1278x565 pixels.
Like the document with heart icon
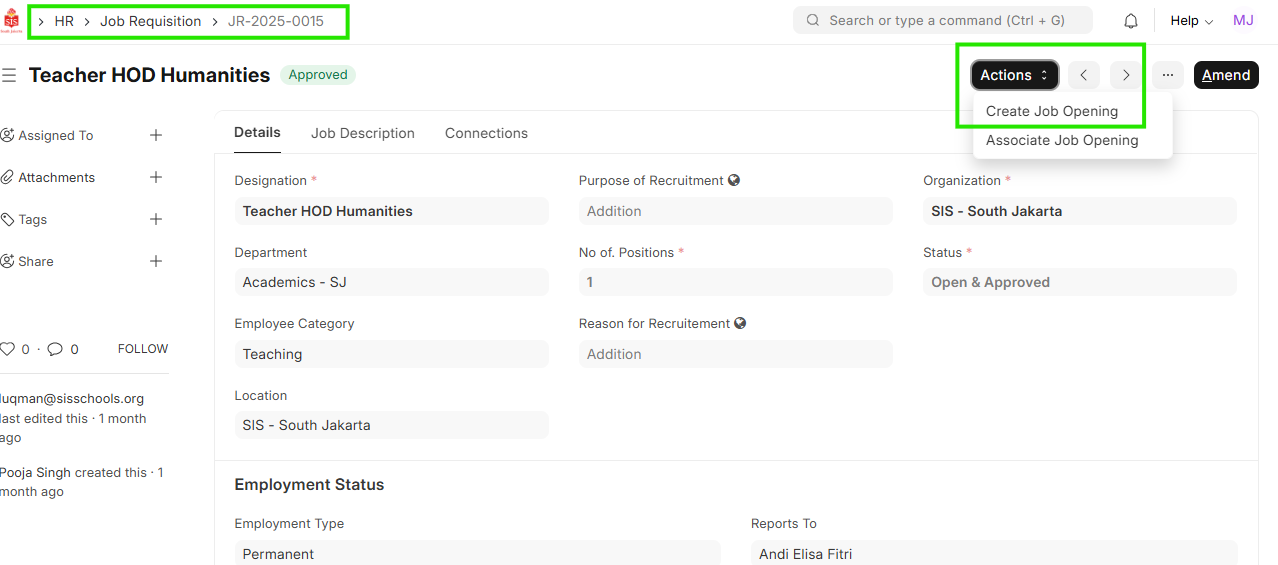8,349
